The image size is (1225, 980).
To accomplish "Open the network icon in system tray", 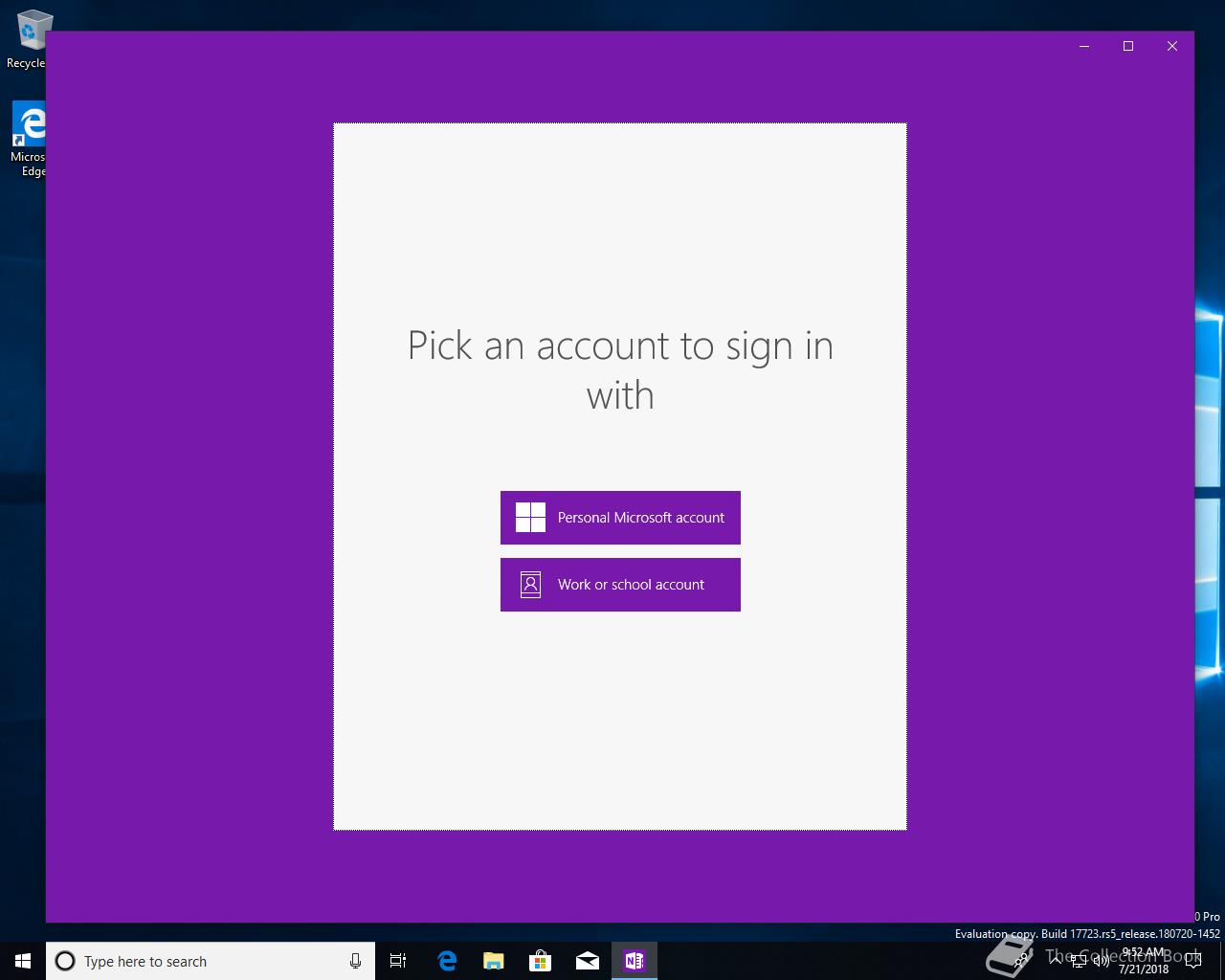I will coord(1079,961).
